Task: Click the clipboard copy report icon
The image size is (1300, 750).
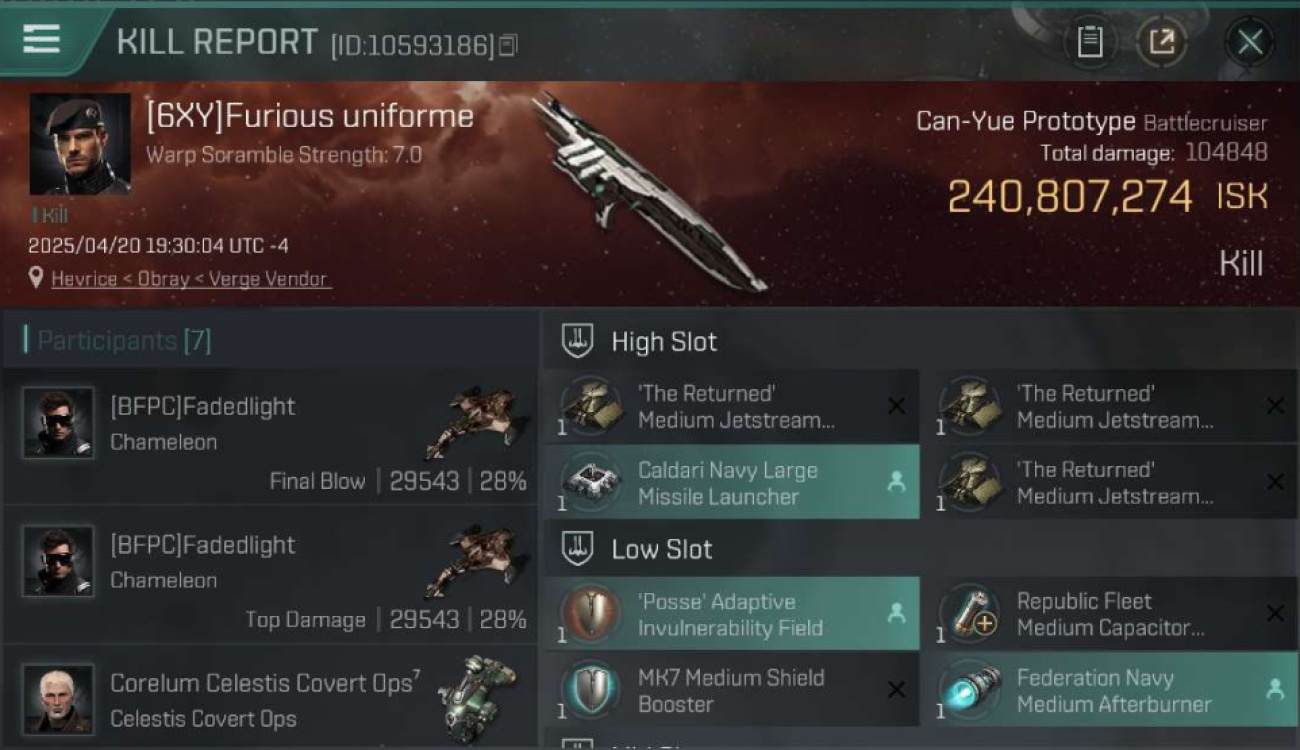Action: pos(1090,42)
